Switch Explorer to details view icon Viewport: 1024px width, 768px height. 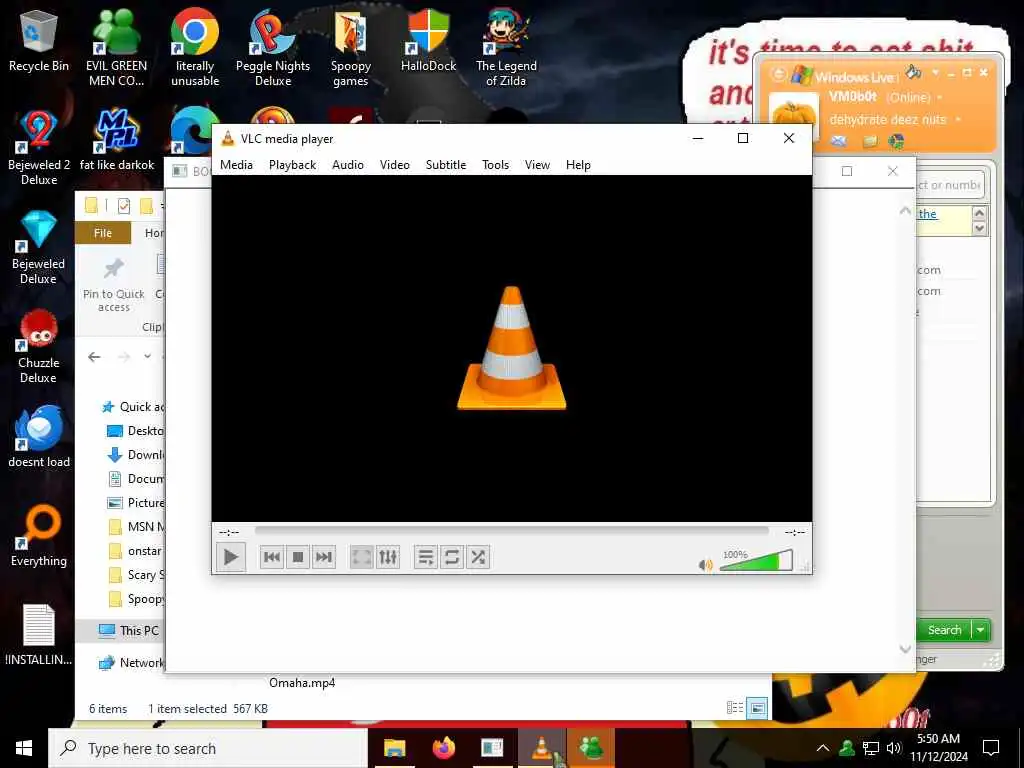coord(735,708)
